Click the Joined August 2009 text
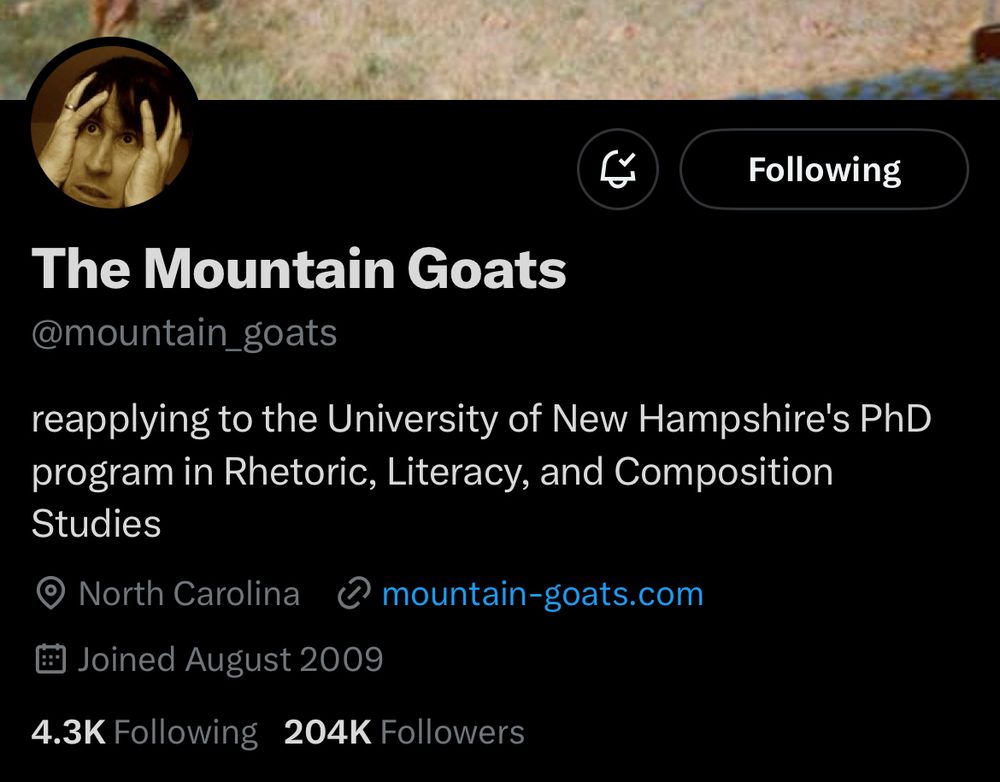 (231, 658)
